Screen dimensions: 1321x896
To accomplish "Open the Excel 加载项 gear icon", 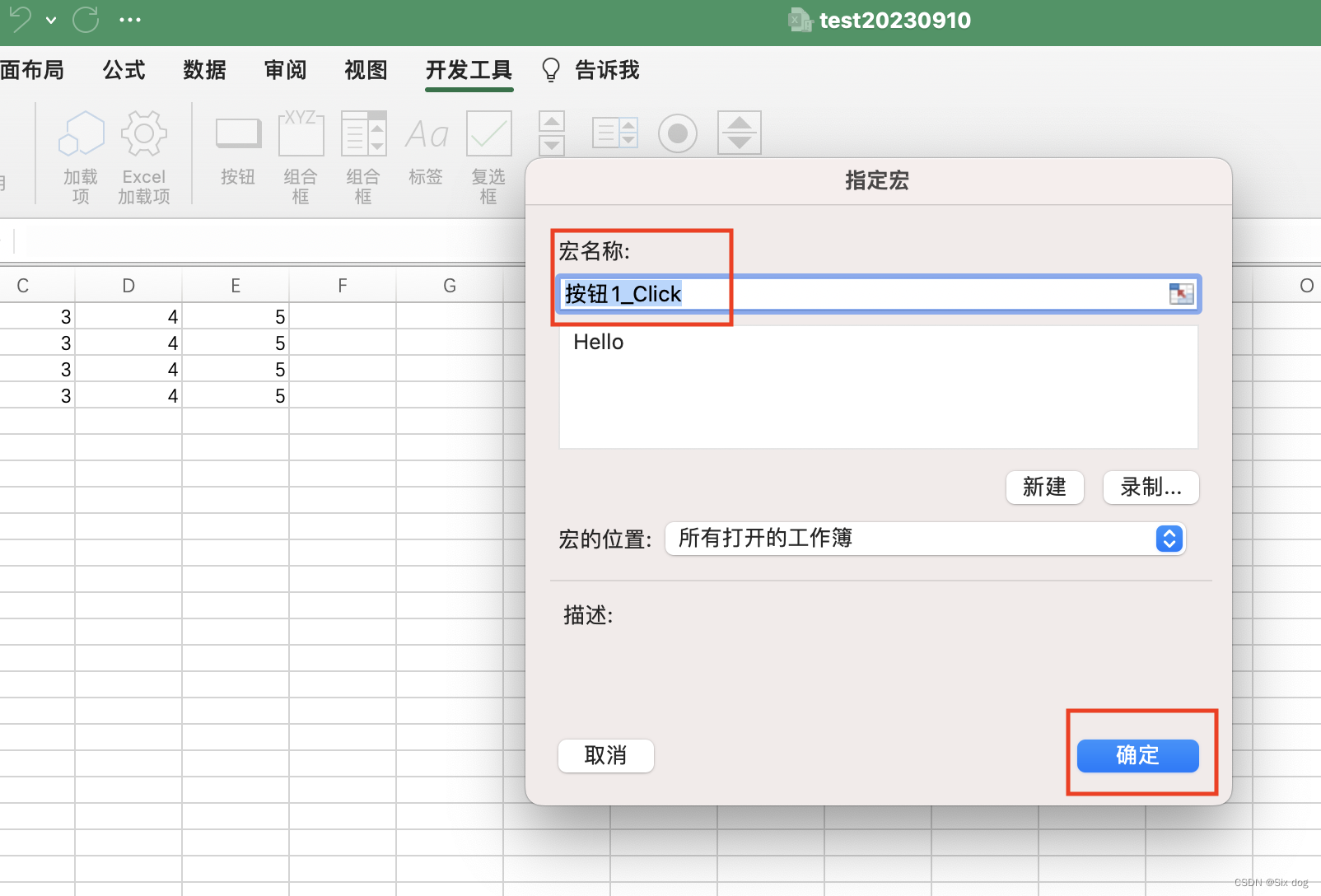I will pyautogui.click(x=144, y=156).
